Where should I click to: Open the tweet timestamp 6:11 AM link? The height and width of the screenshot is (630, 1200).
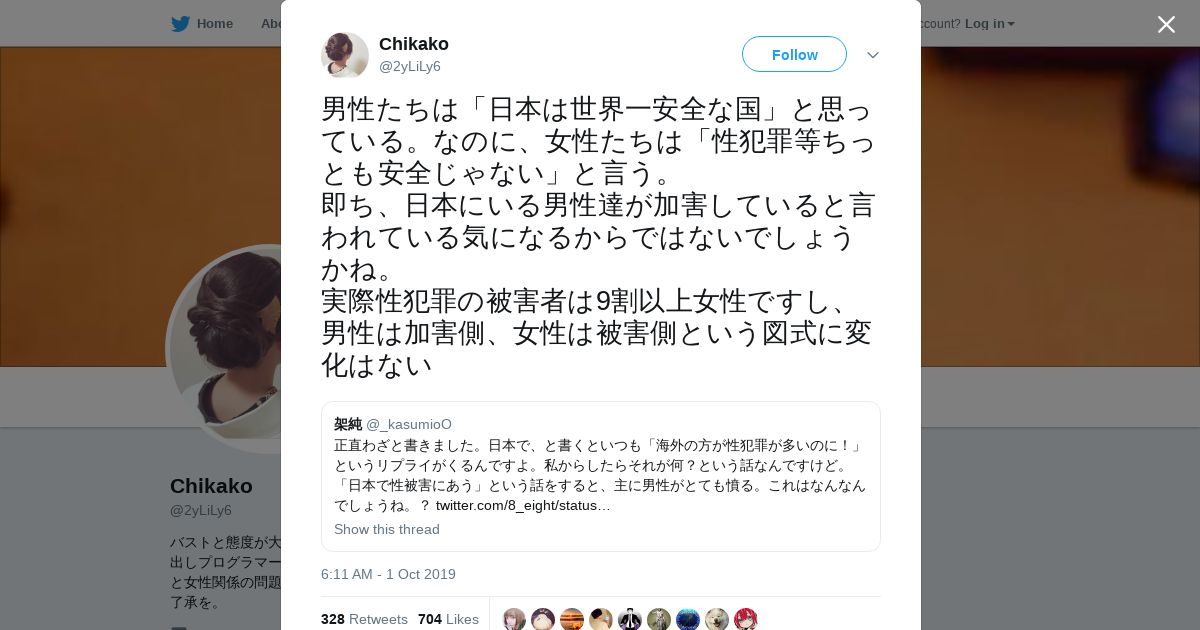(x=388, y=574)
